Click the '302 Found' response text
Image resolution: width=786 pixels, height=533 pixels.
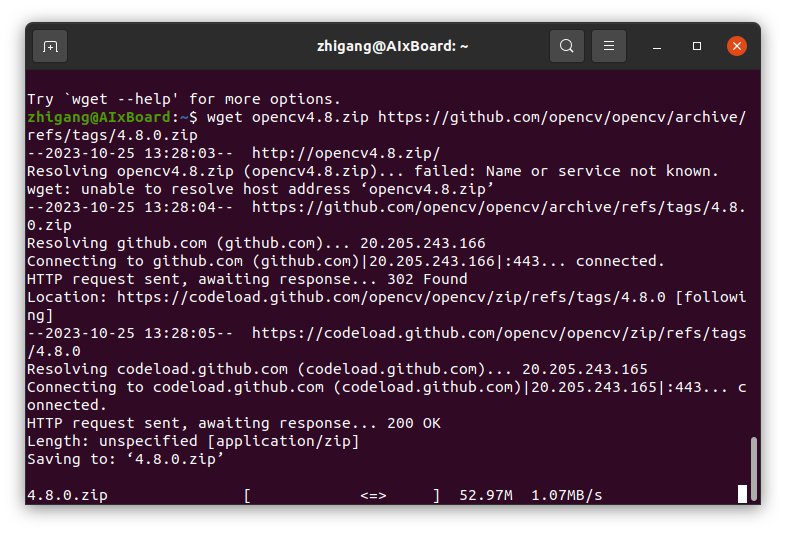click(x=427, y=279)
